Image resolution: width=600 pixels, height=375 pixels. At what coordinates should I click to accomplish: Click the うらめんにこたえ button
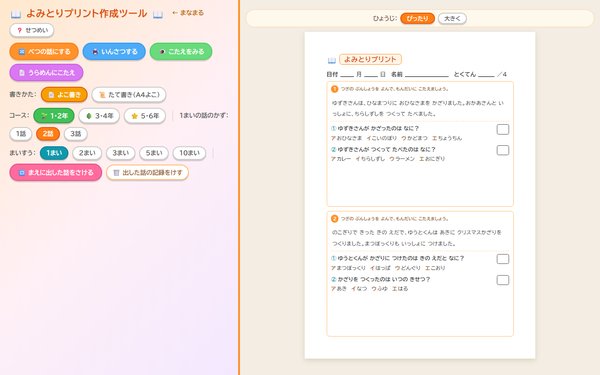(46, 72)
